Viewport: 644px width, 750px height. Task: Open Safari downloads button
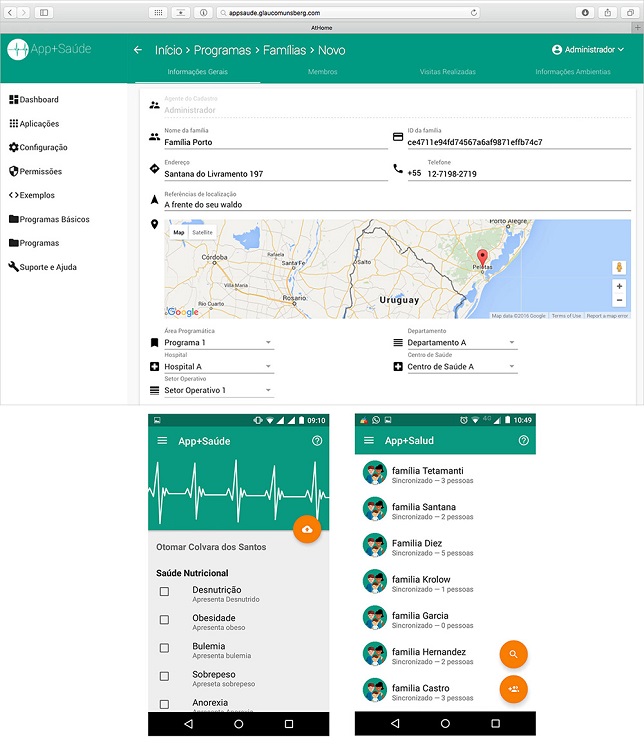coord(585,12)
